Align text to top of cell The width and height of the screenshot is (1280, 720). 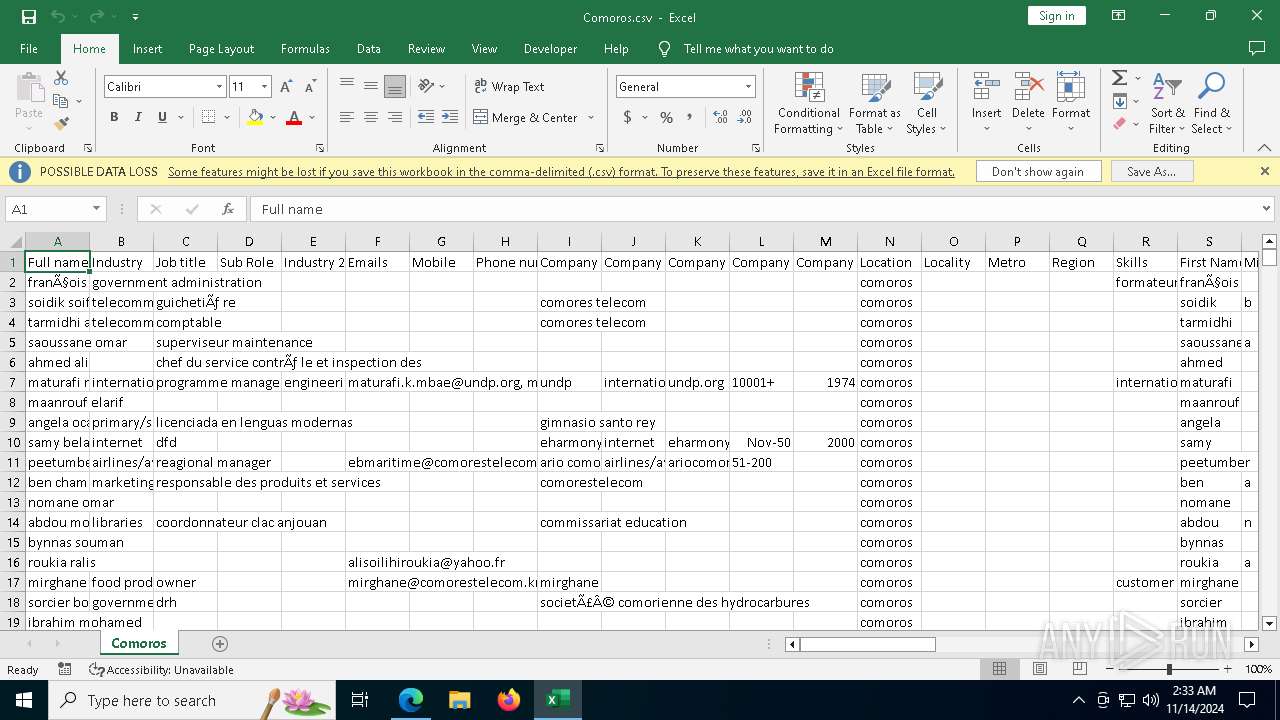pos(347,86)
